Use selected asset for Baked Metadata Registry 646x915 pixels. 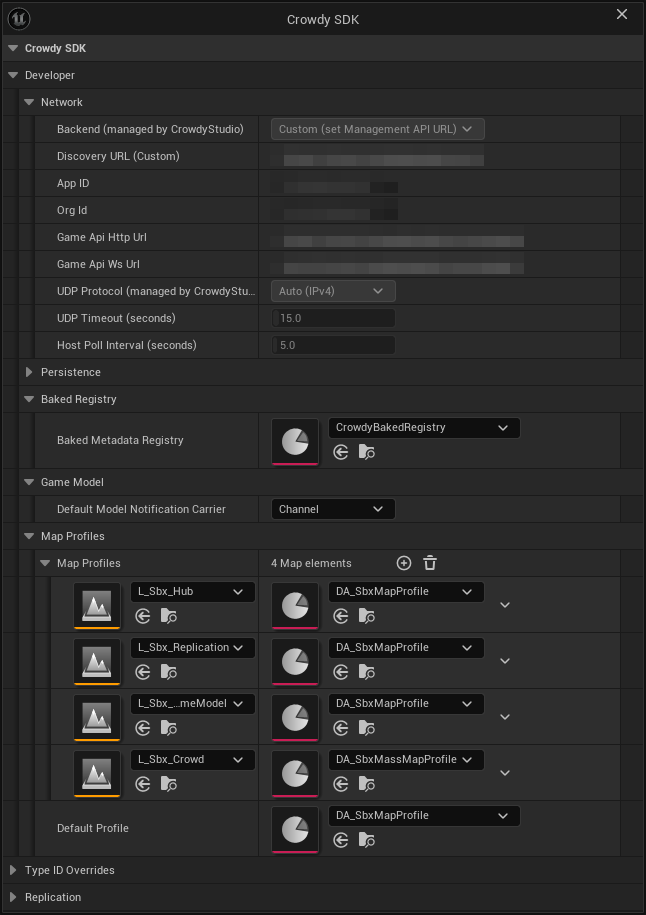(x=341, y=452)
